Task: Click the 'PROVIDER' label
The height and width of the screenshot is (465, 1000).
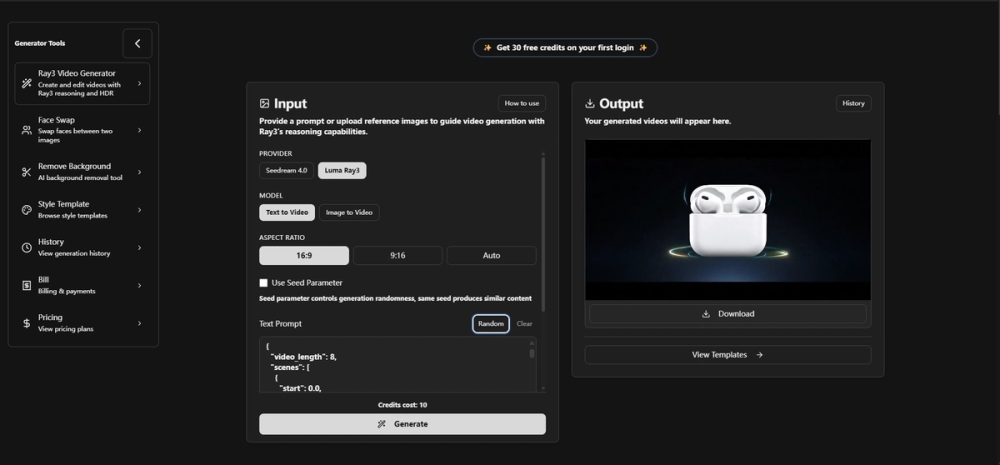Action: pyautogui.click(x=276, y=154)
